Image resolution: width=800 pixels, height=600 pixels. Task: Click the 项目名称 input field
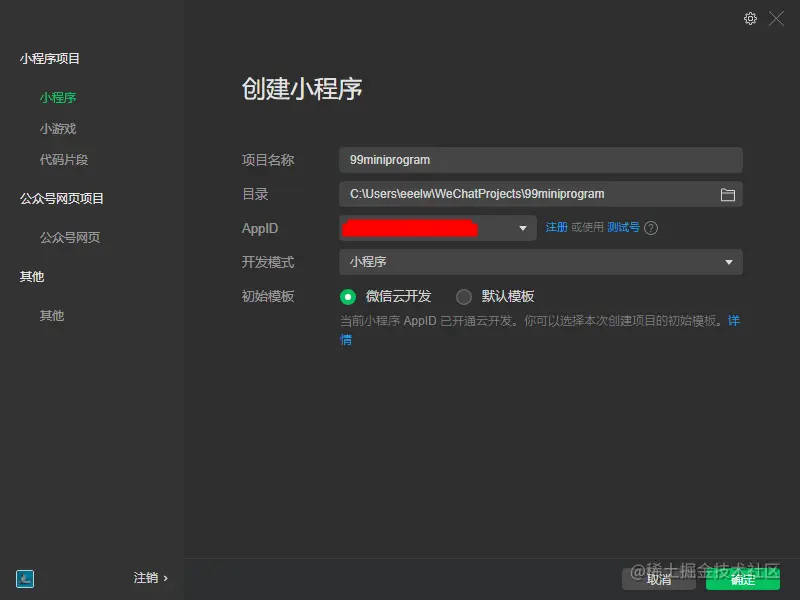[541, 160]
